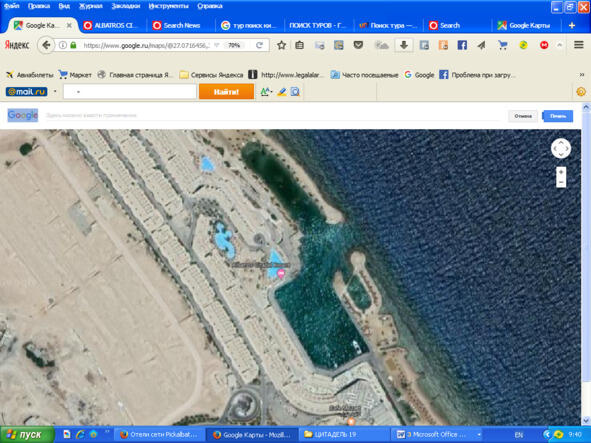Expand hidden toolbar icons chevron
This screenshot has height=443, width=591.
point(560,45)
